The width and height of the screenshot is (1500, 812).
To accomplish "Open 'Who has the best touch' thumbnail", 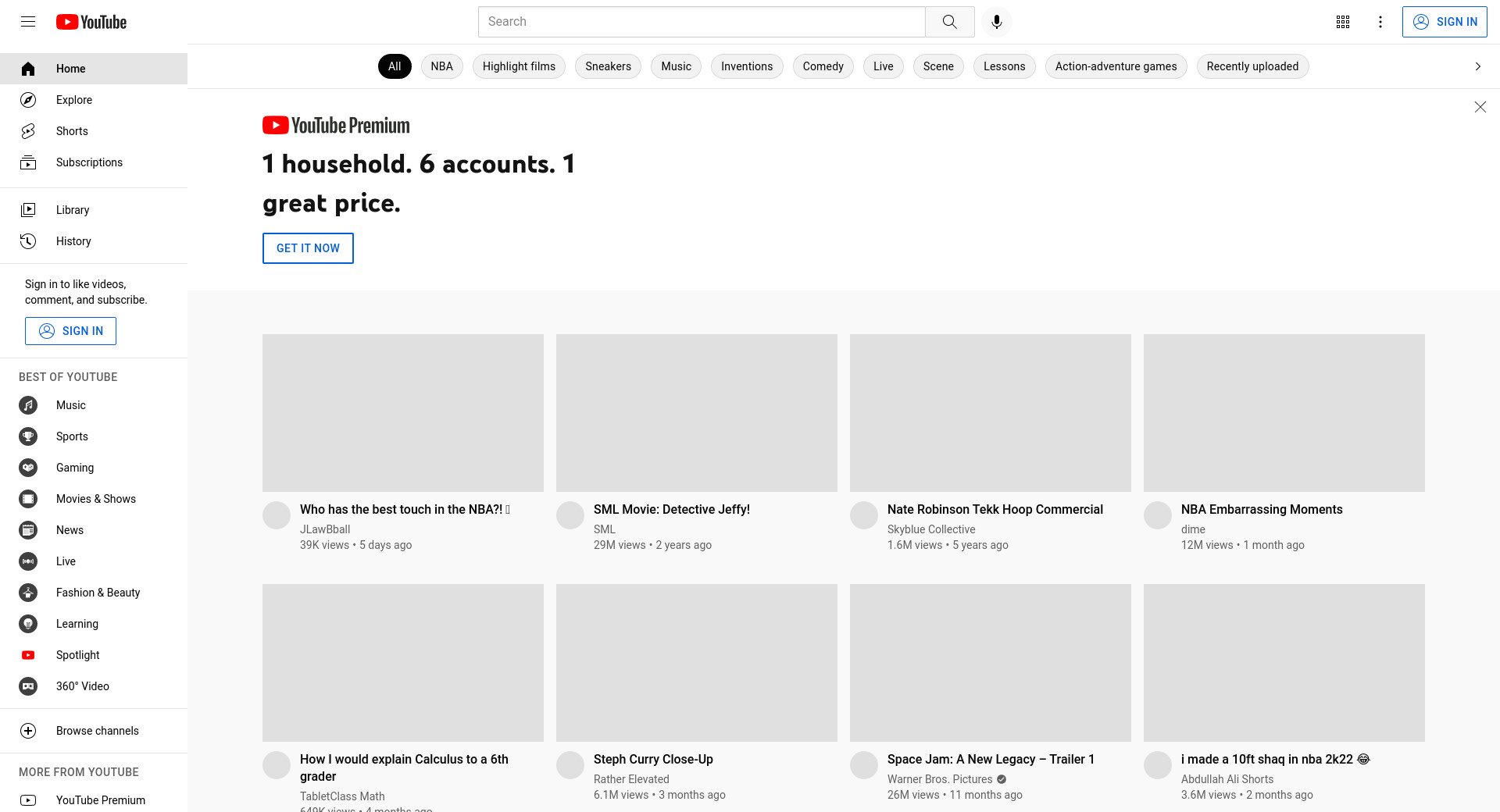I will (x=403, y=413).
